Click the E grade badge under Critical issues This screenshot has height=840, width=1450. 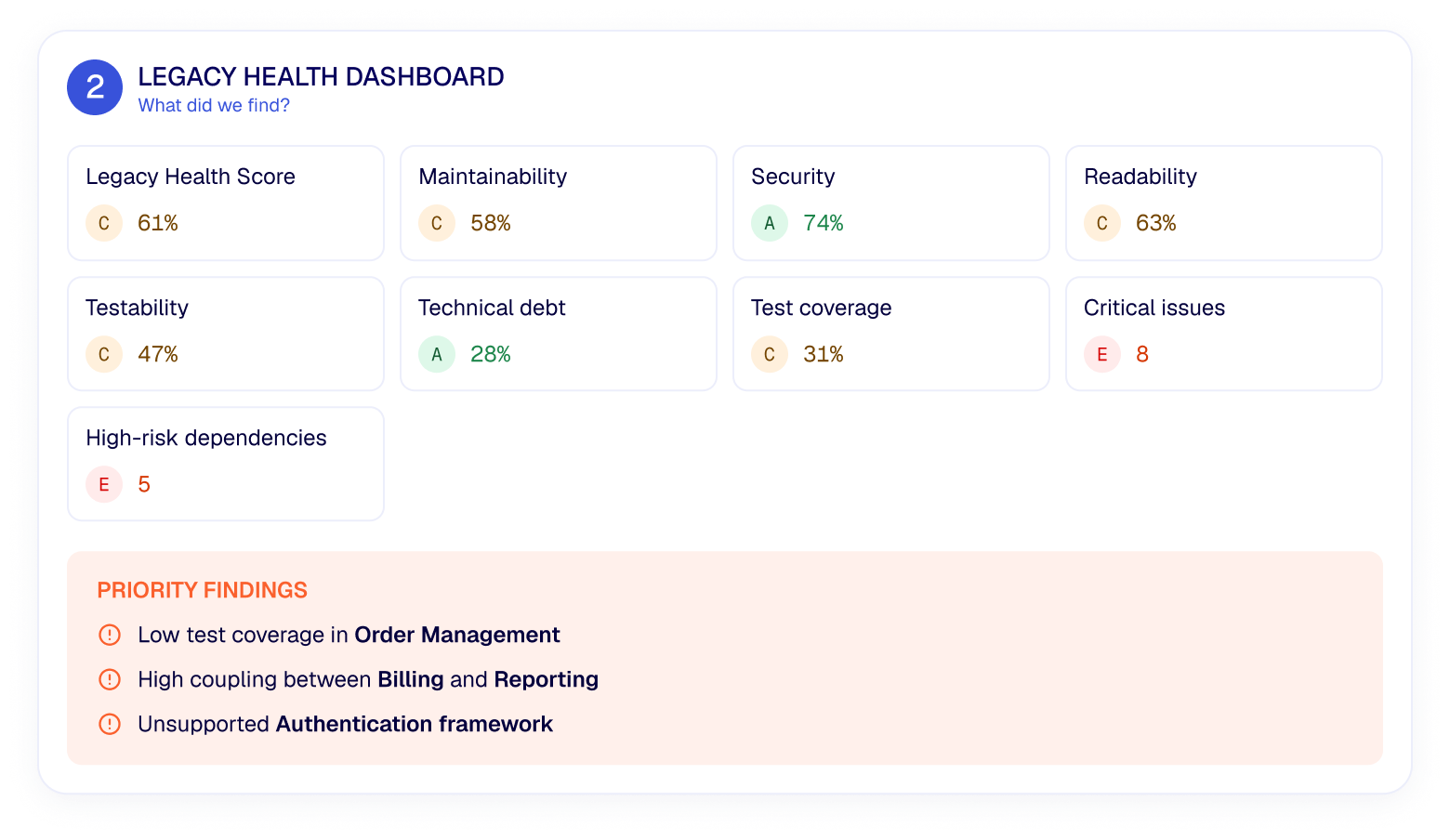[x=1102, y=354]
